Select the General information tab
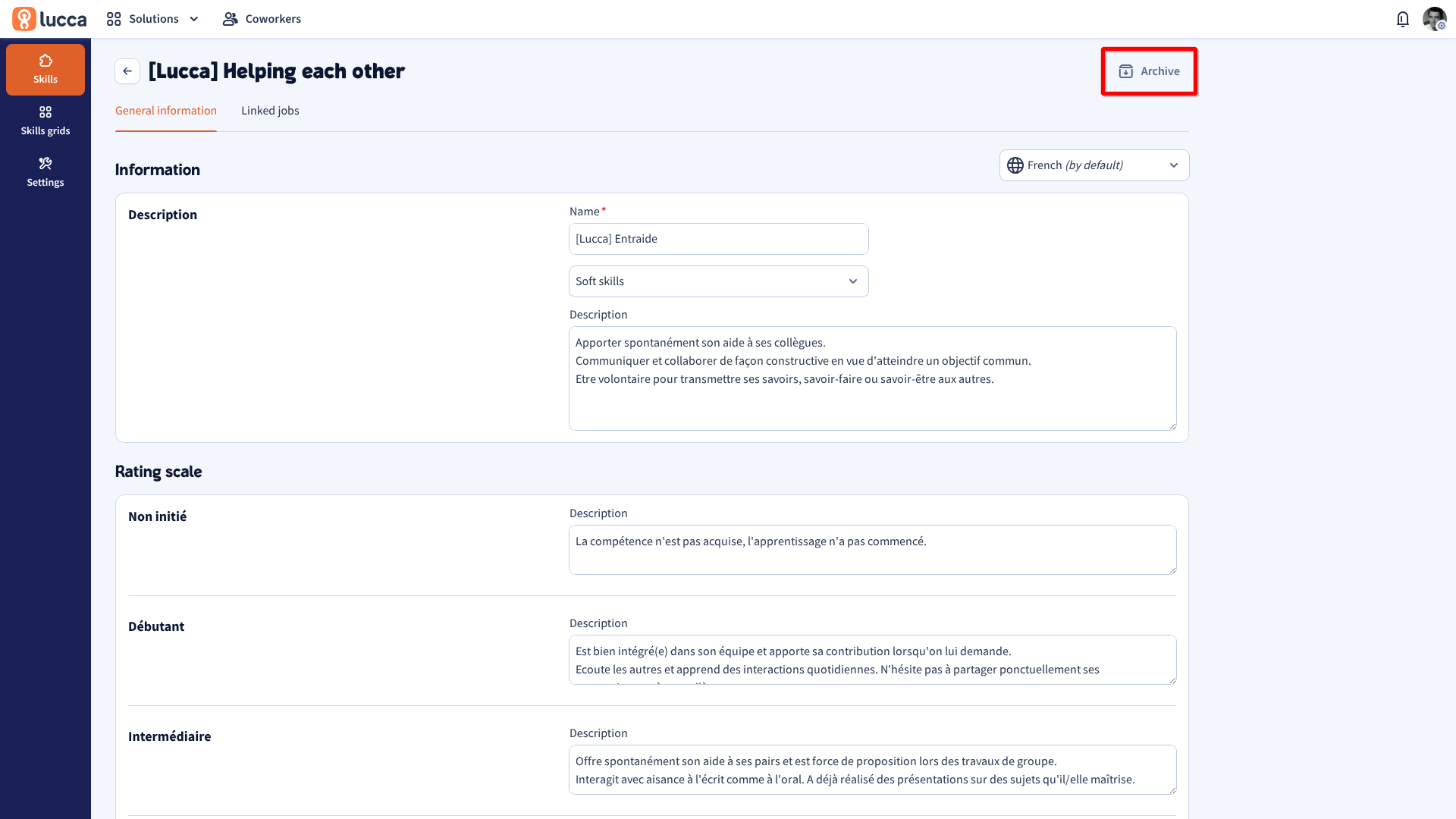Screen dimensions: 1456x819 pyautogui.click(x=166, y=111)
